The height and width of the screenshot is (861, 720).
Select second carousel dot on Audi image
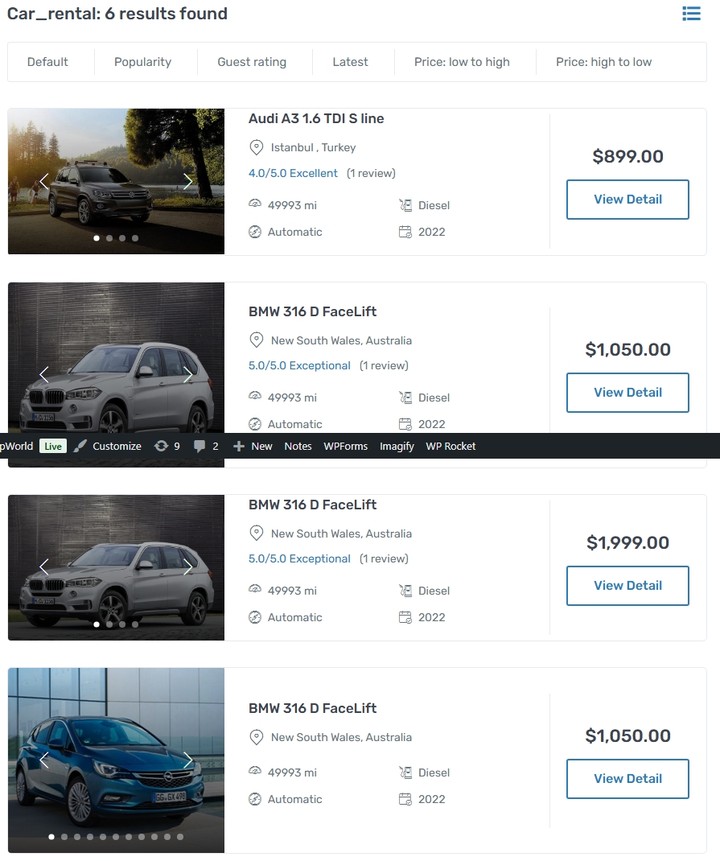[x=109, y=238]
